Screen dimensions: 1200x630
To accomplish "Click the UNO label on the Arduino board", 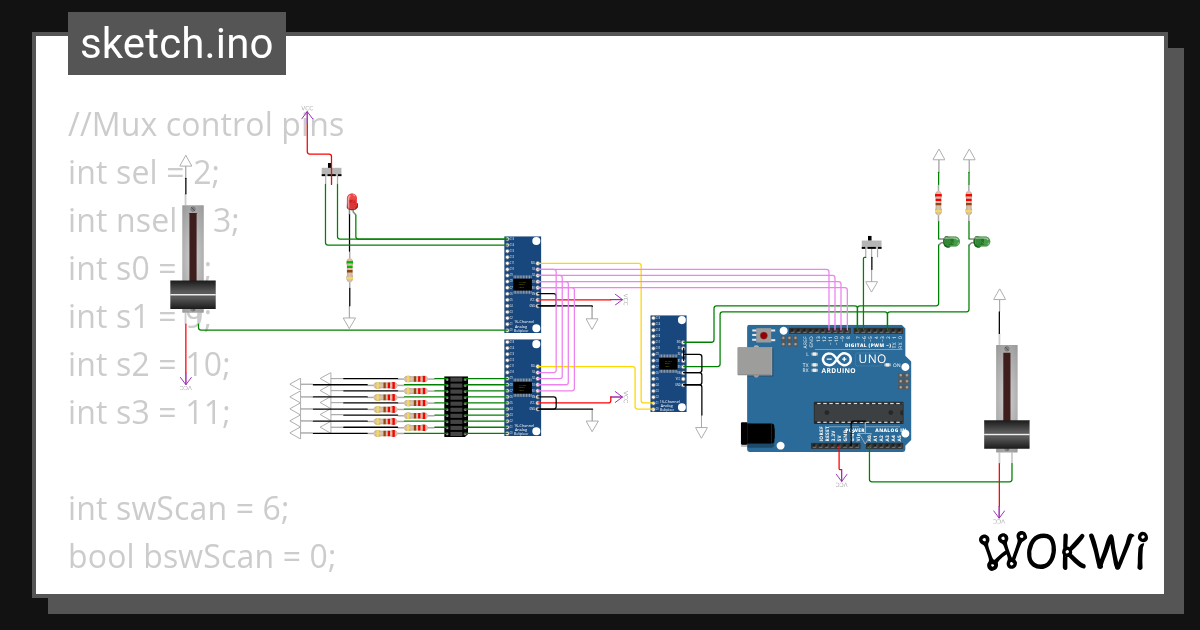I will [871, 359].
